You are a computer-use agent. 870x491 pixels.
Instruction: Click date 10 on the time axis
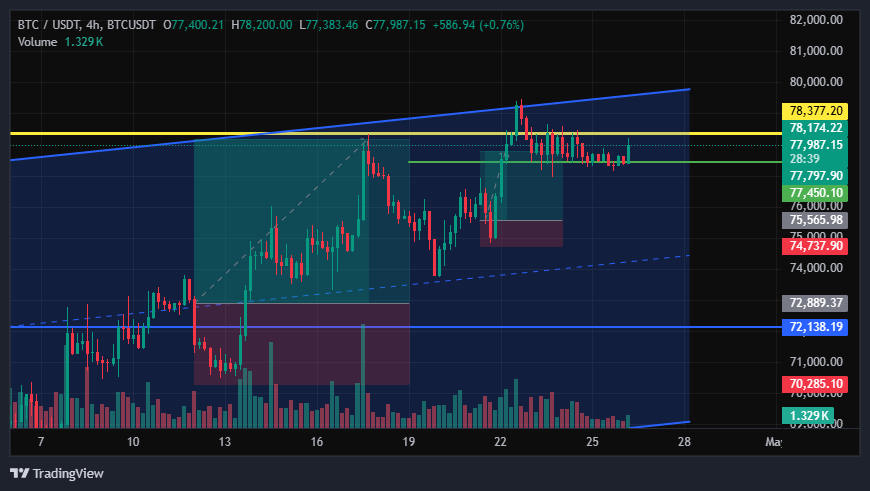[x=133, y=442]
